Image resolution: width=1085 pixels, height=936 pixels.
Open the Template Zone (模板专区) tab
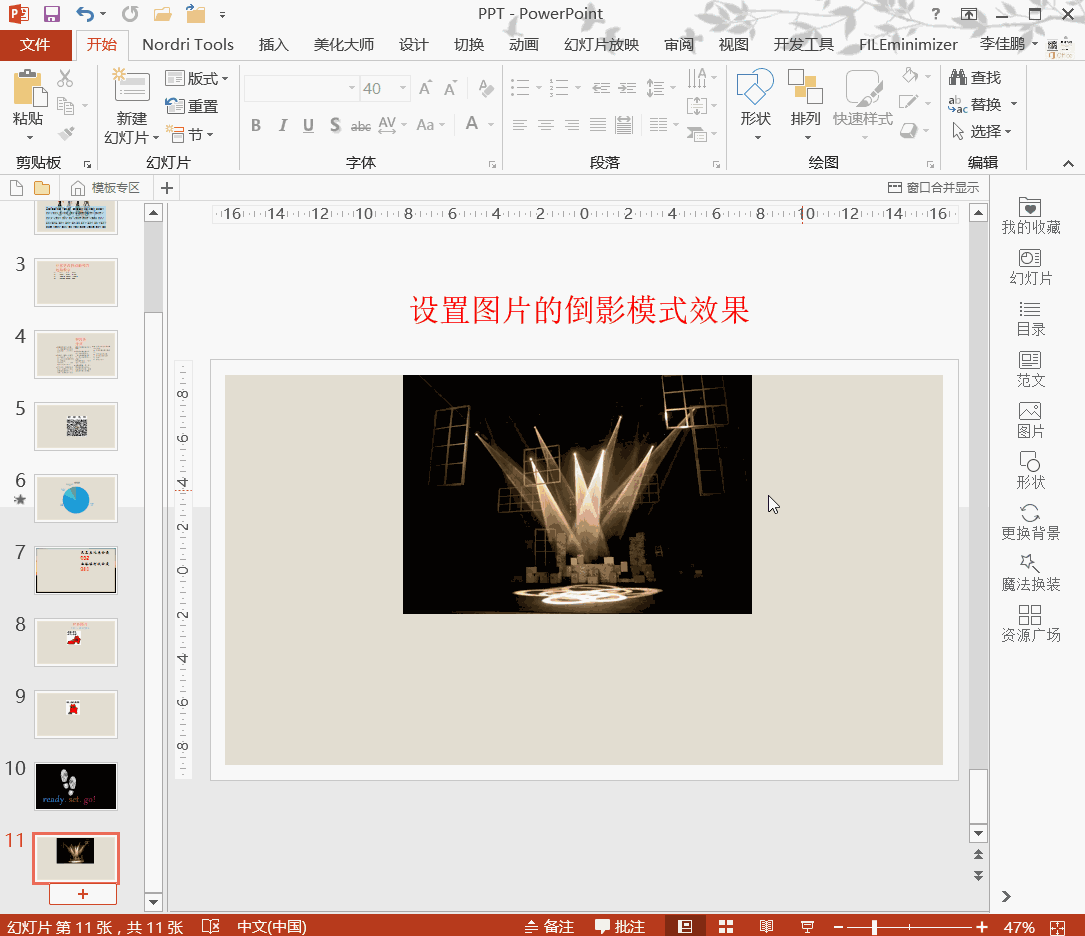pos(106,187)
